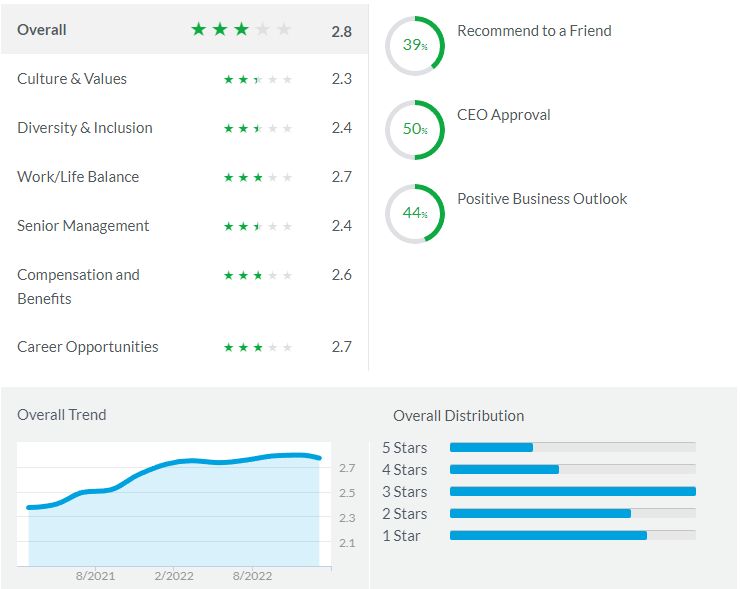Open the Compensation and Benefits category
Image resolution: width=740 pixels, height=589 pixels.
[78, 286]
